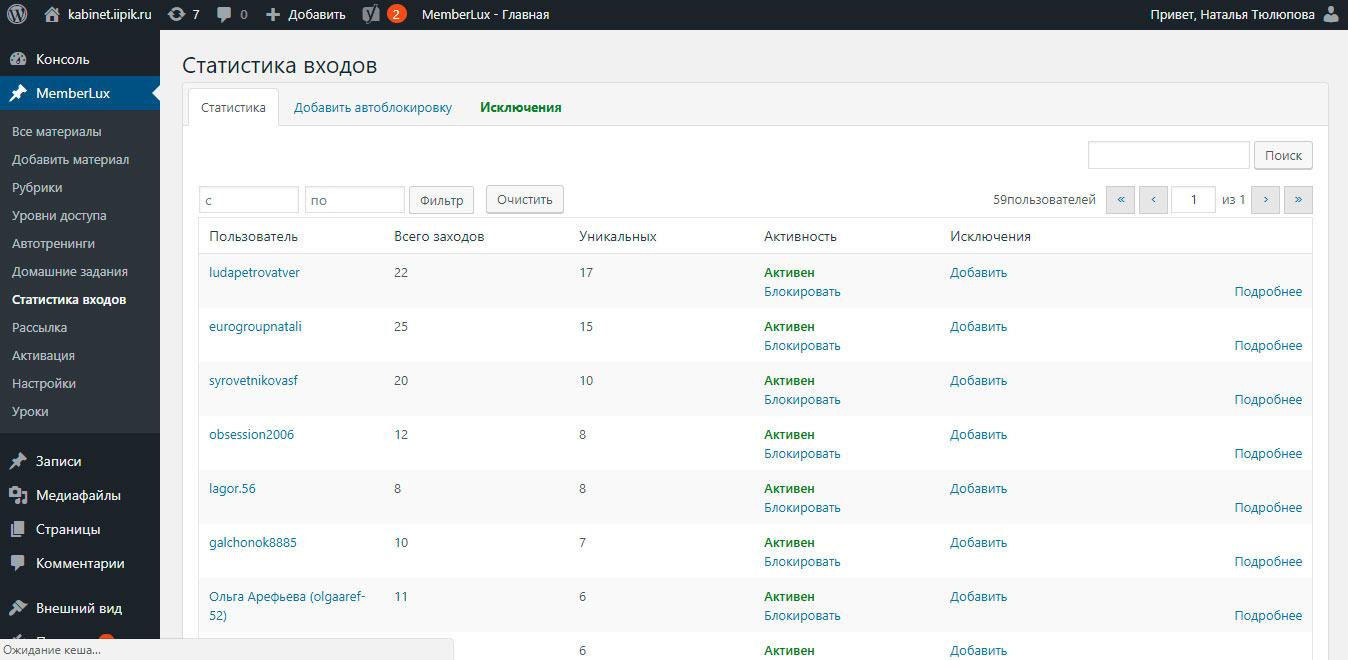Image resolution: width=1348 pixels, height=660 pixels.
Task: Click the Всего заходов column header
Action: click(x=439, y=236)
